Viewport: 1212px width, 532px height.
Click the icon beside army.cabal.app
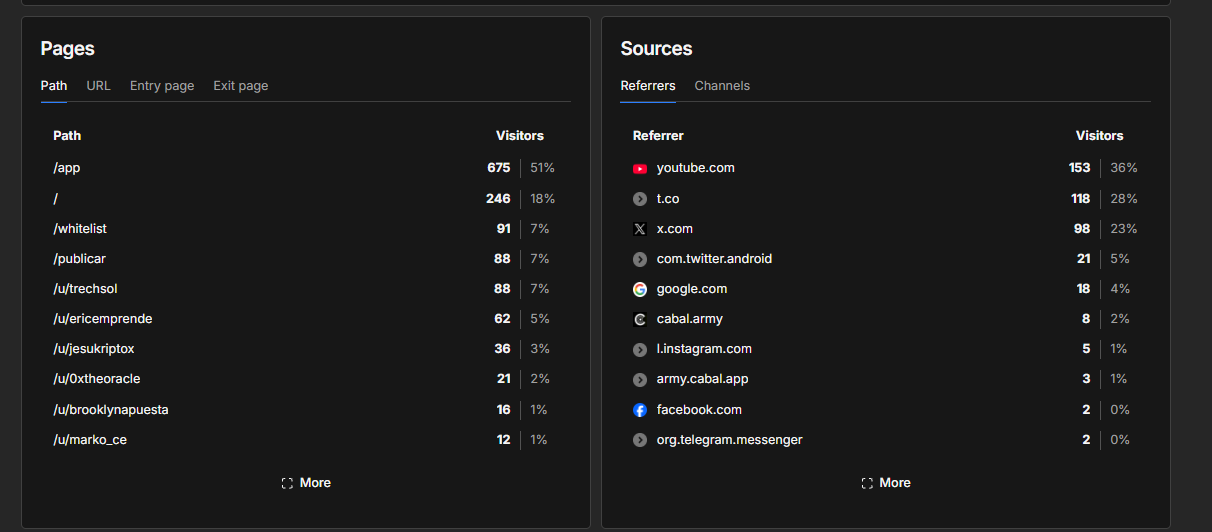point(640,379)
